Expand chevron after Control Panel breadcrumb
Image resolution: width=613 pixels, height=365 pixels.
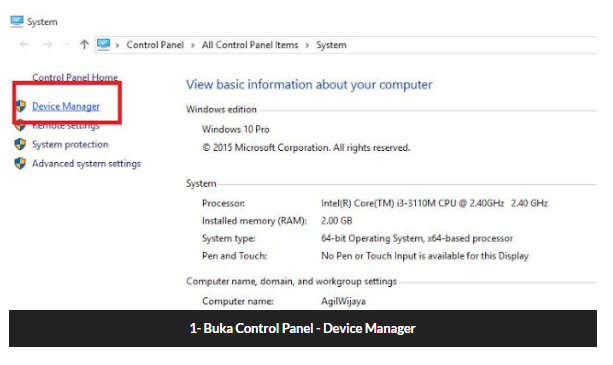(x=193, y=45)
